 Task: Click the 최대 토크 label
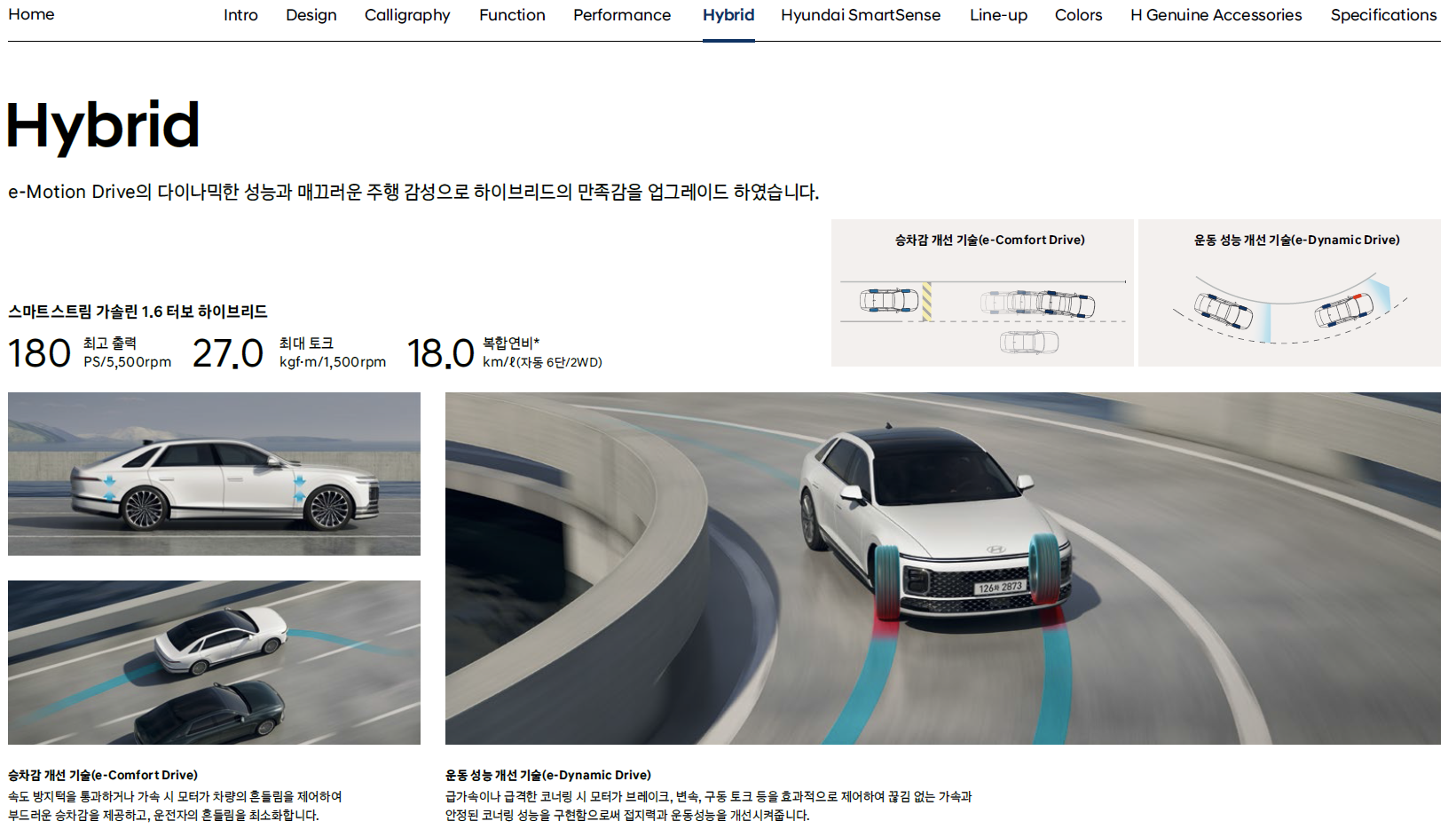[x=306, y=343]
